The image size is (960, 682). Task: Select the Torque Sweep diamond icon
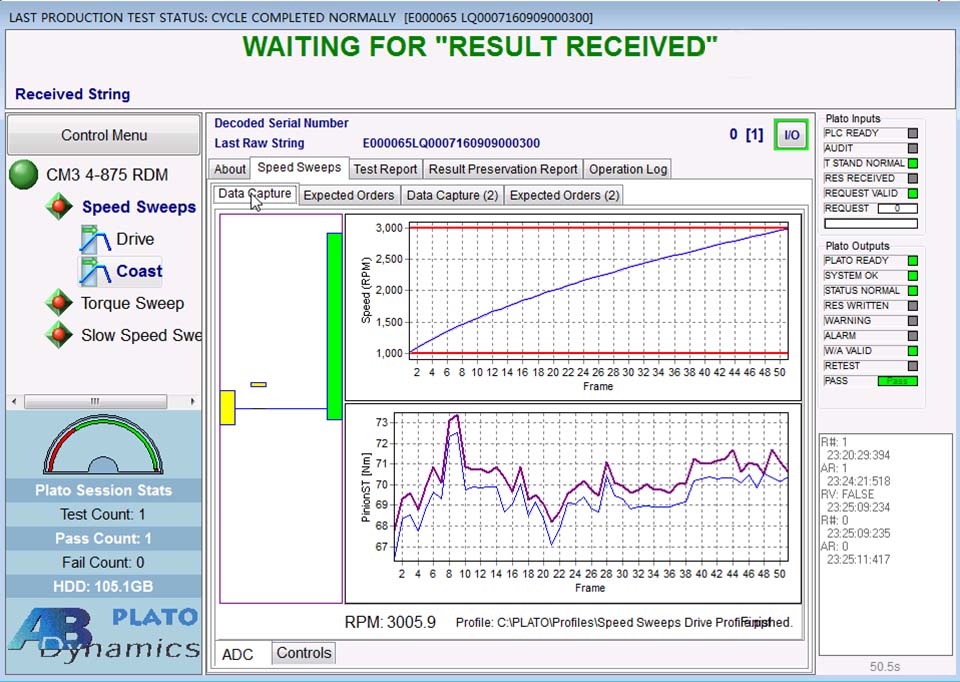coord(60,303)
